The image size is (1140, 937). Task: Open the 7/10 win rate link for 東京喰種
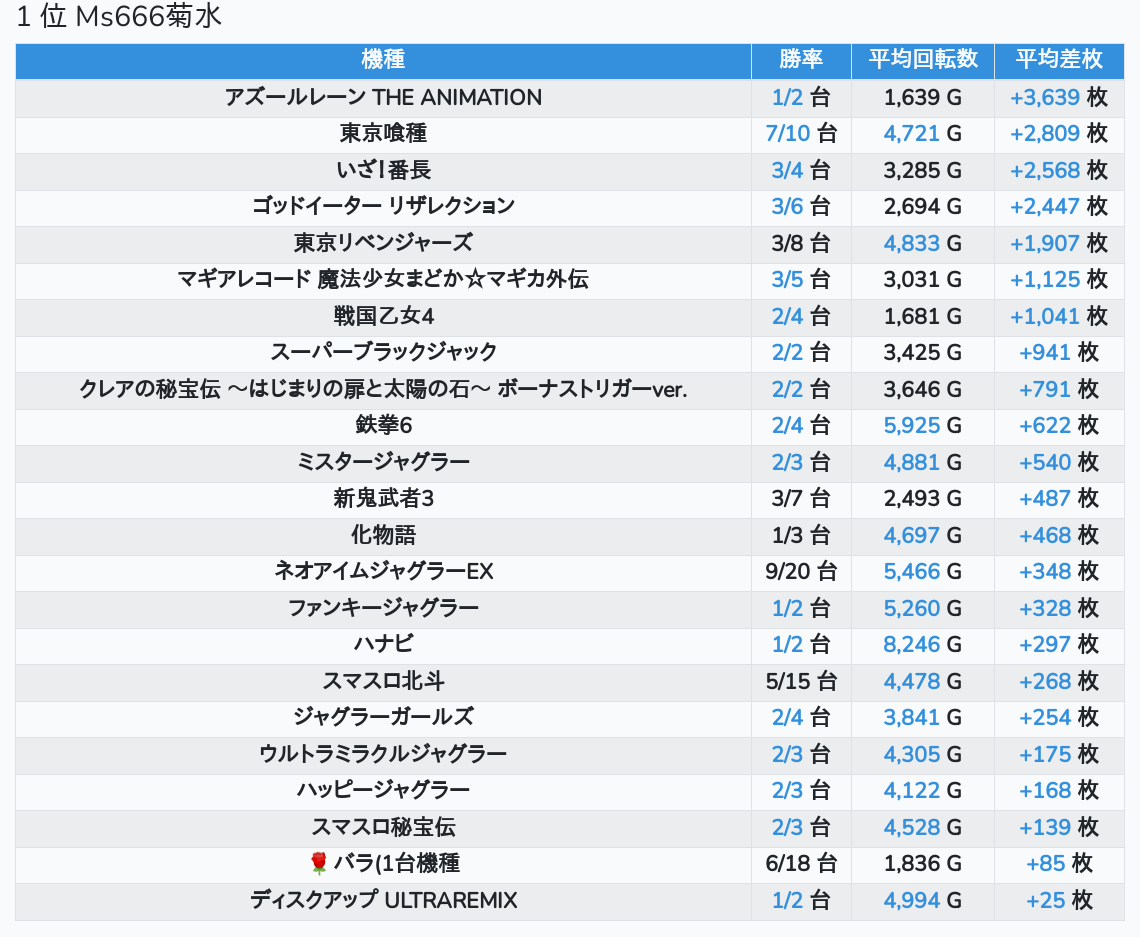click(x=787, y=134)
